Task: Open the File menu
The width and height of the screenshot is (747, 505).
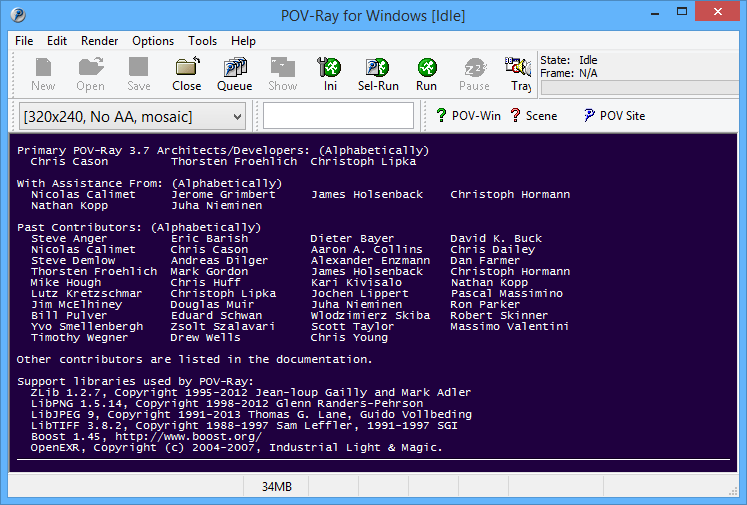Action: pyautogui.click(x=24, y=41)
